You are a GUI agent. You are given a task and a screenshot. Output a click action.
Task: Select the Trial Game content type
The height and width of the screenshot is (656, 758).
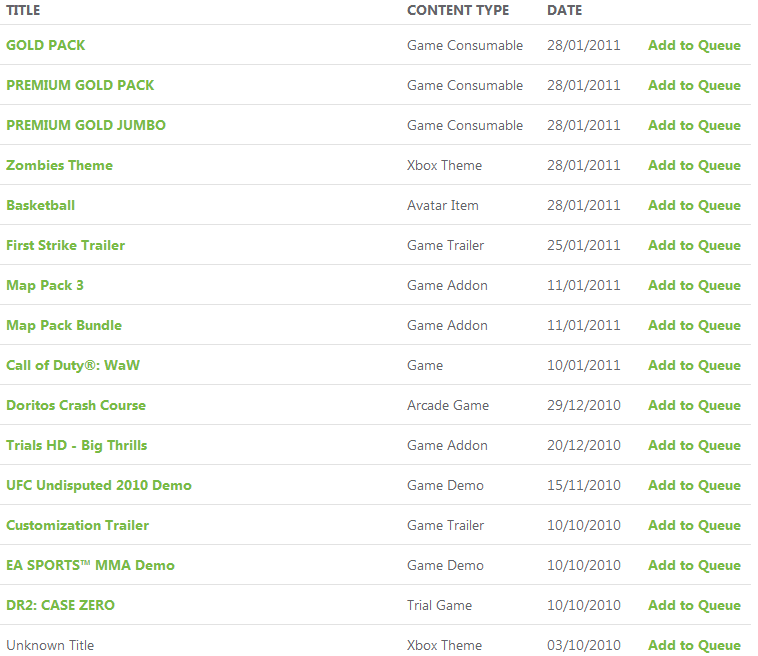pyautogui.click(x=439, y=605)
